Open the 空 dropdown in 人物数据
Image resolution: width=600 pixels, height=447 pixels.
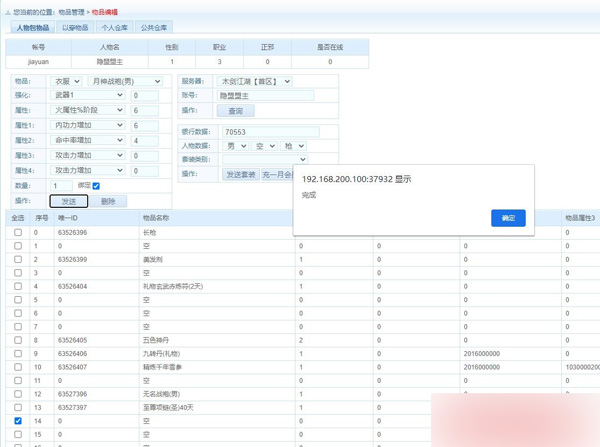click(264, 146)
